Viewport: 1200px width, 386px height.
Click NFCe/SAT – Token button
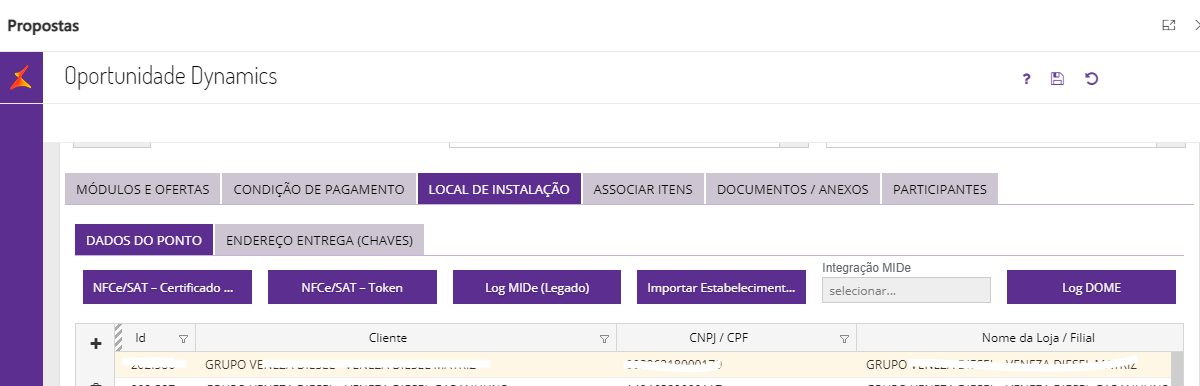click(x=352, y=287)
